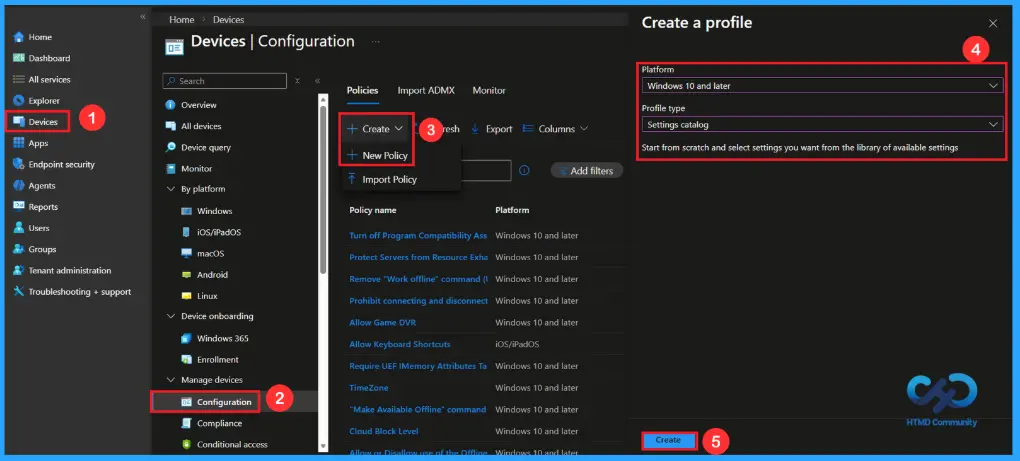Open the Columns dropdown
The width and height of the screenshot is (1020, 461).
click(555, 129)
